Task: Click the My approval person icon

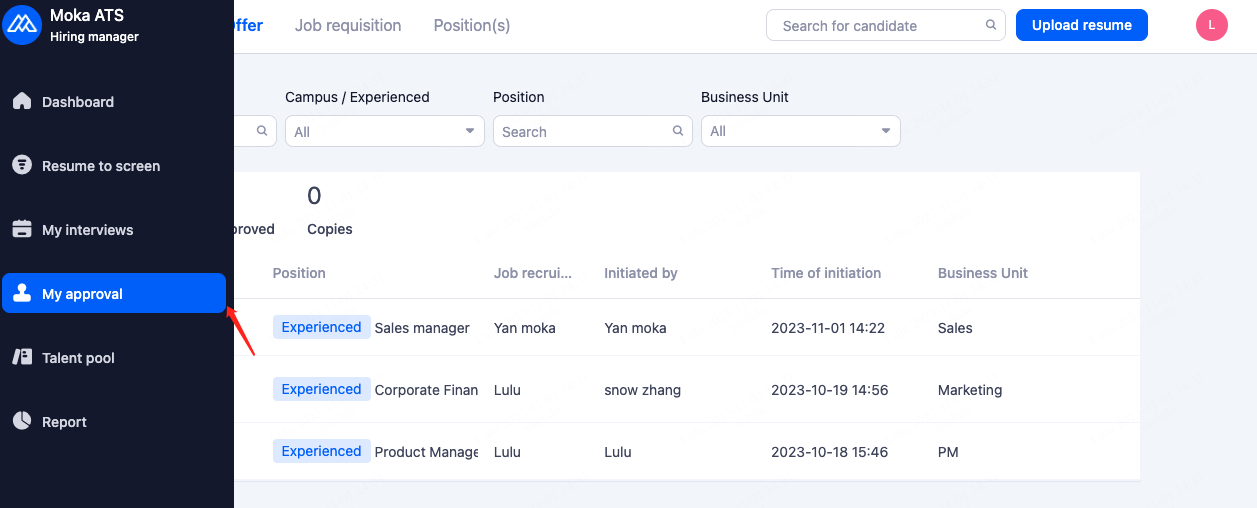Action: tap(22, 293)
